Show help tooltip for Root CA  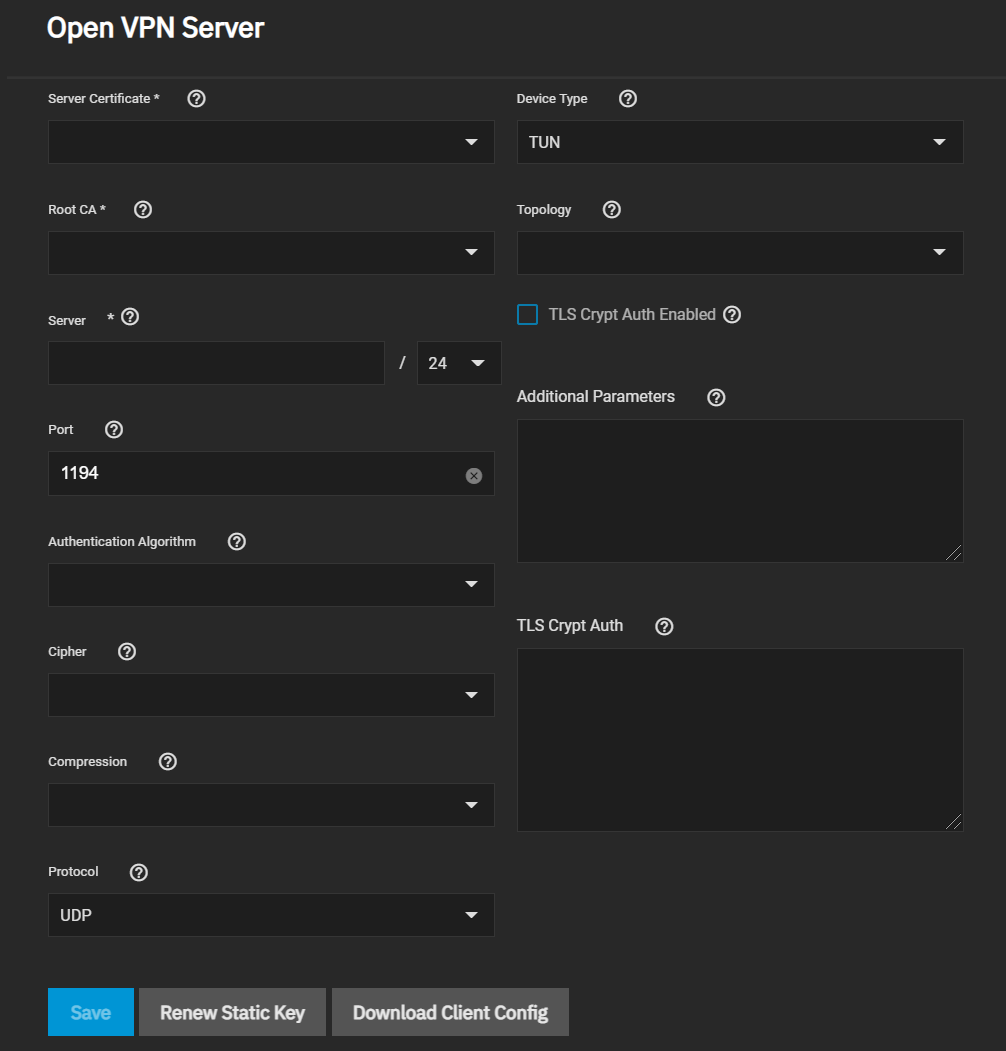pos(143,210)
